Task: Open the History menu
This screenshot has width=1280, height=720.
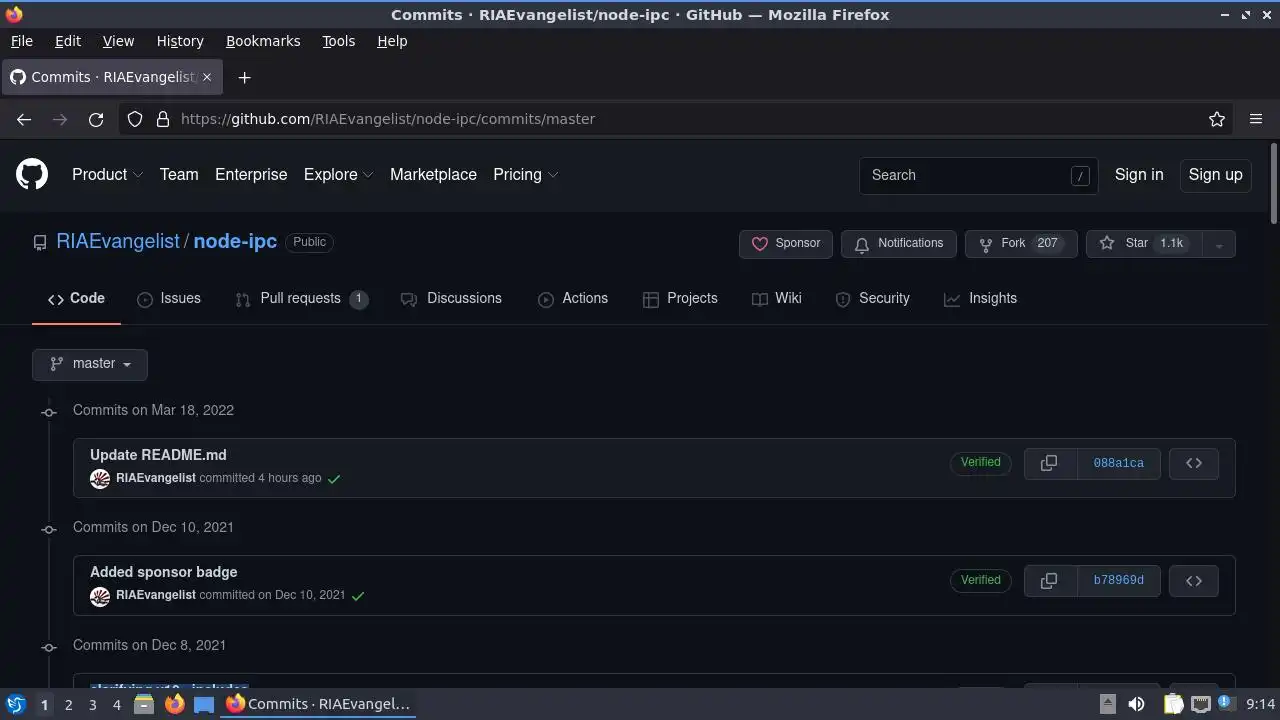Action: [x=180, y=41]
